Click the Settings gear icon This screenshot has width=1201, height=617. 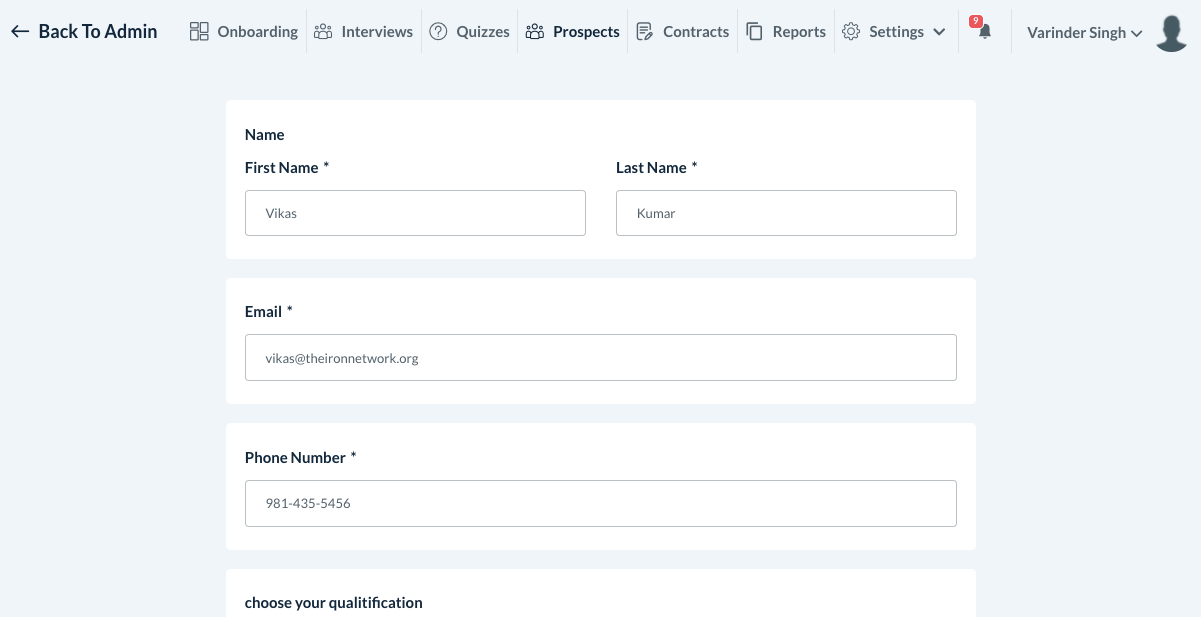[851, 32]
